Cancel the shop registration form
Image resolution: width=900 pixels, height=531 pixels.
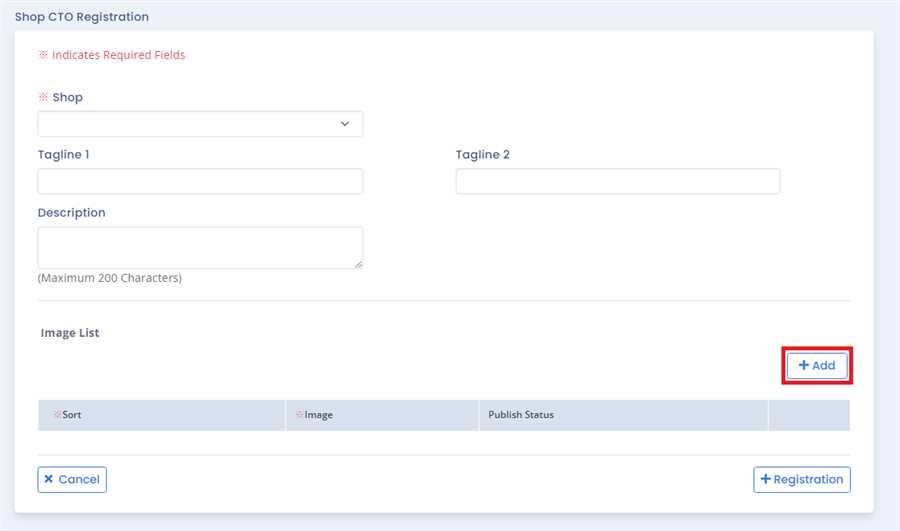pyautogui.click(x=72, y=480)
